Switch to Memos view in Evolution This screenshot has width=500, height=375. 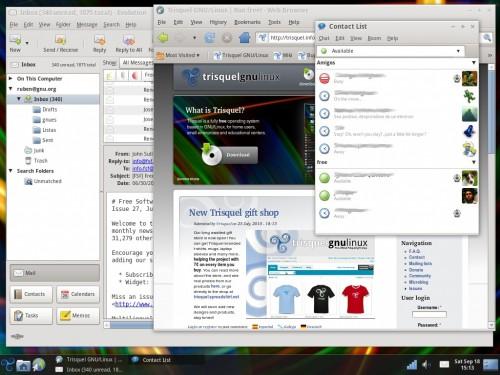coord(78,315)
